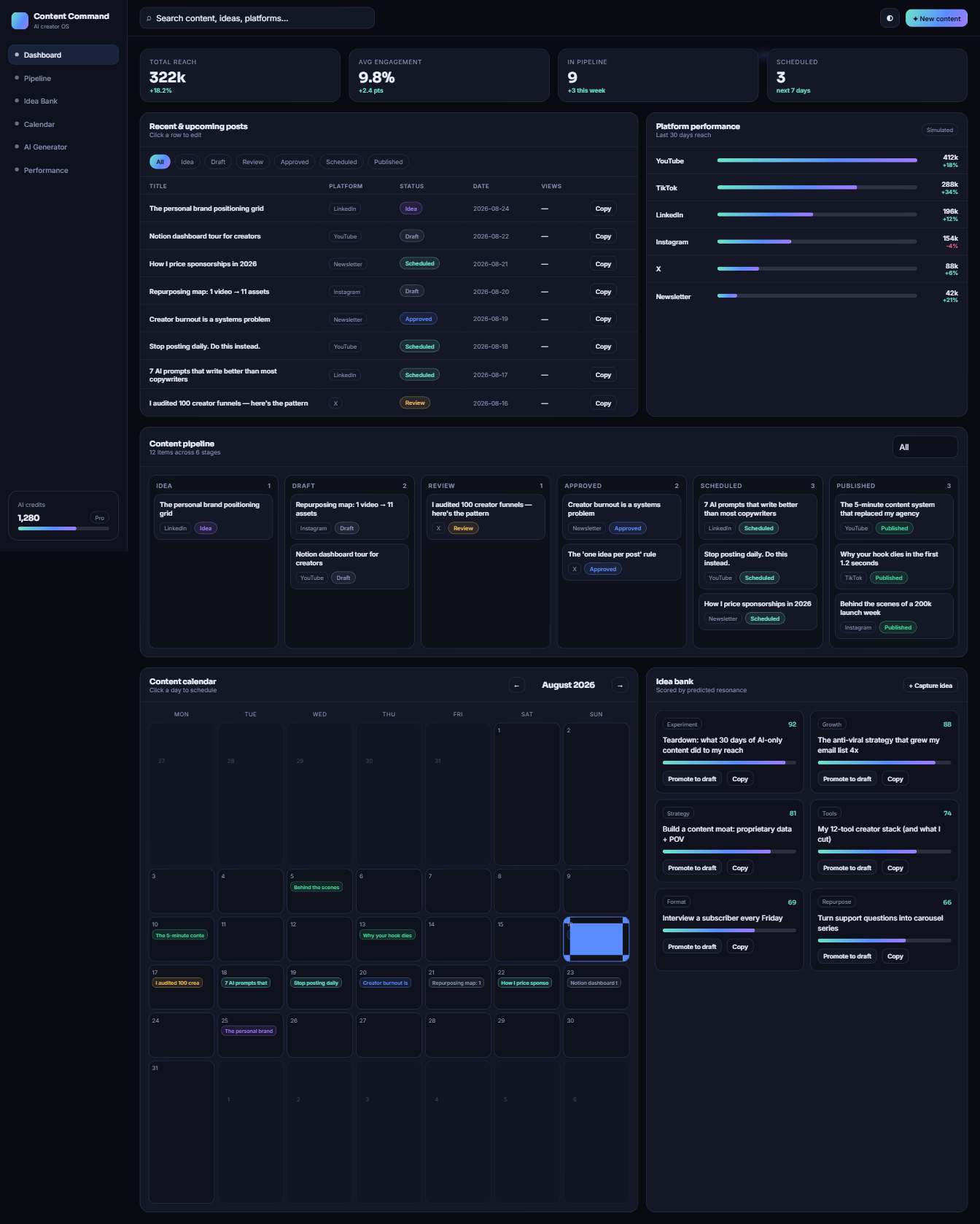Click 'Repurposing map: 1 video' Draft pipeline card

(349, 517)
